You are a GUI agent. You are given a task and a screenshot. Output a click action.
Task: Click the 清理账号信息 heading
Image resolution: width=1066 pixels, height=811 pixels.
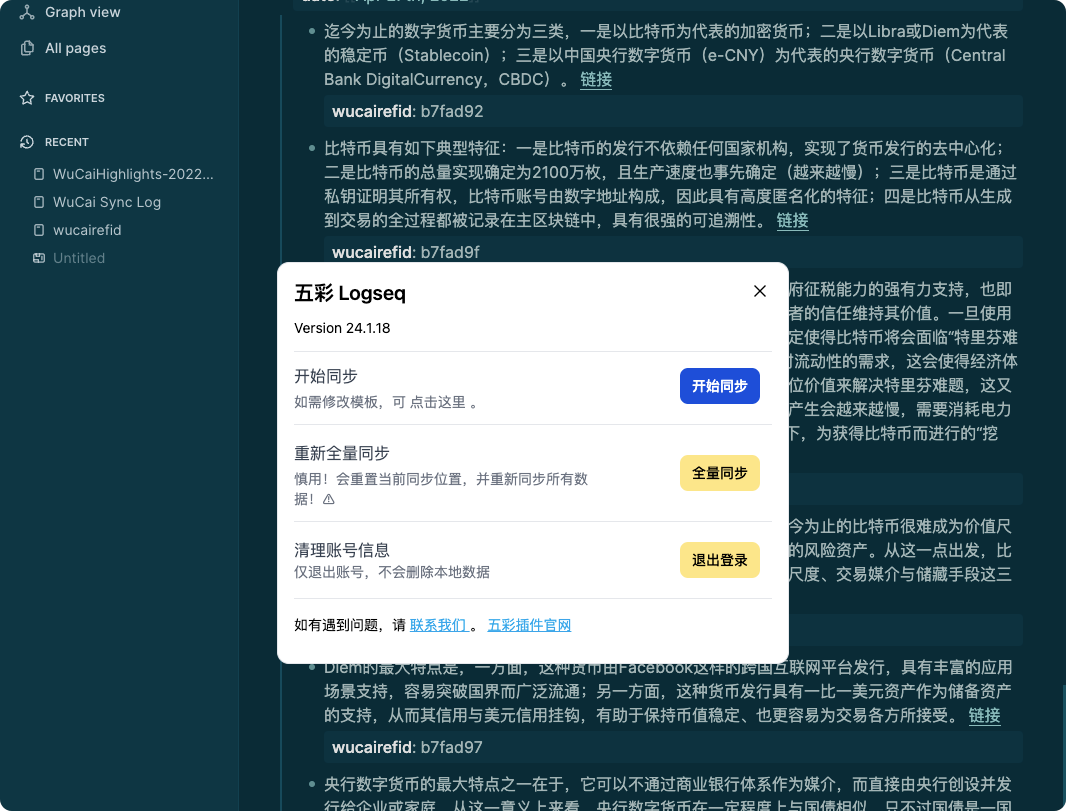pos(341,549)
